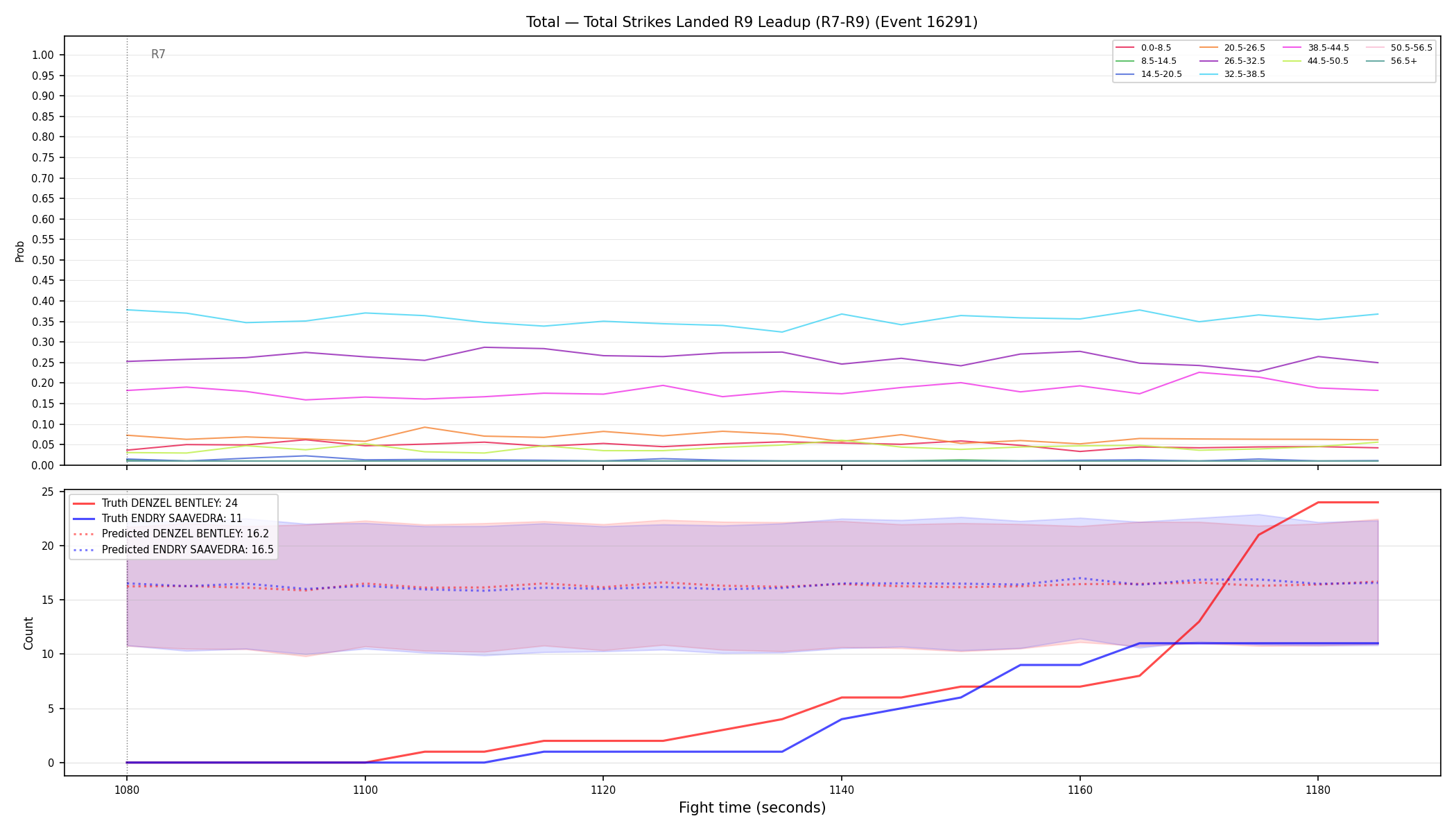Click the 5 tick on the Count axis
Screen dimensions: 1456x832
click(x=51, y=709)
